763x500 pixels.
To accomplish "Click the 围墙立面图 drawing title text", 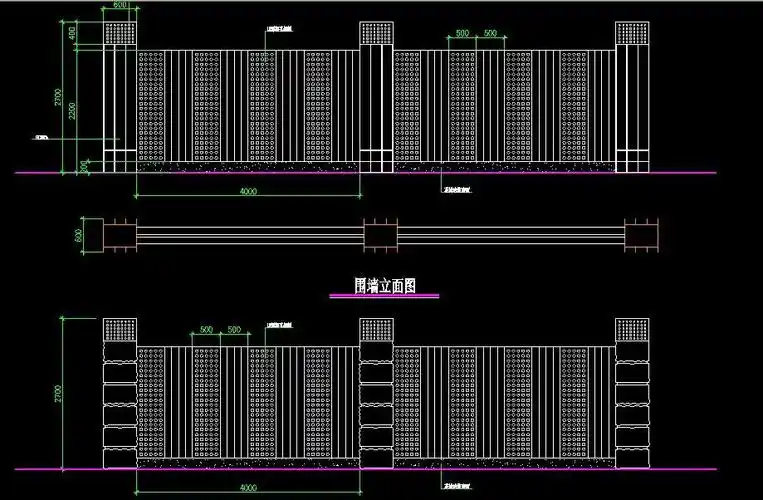I will tap(384, 285).
